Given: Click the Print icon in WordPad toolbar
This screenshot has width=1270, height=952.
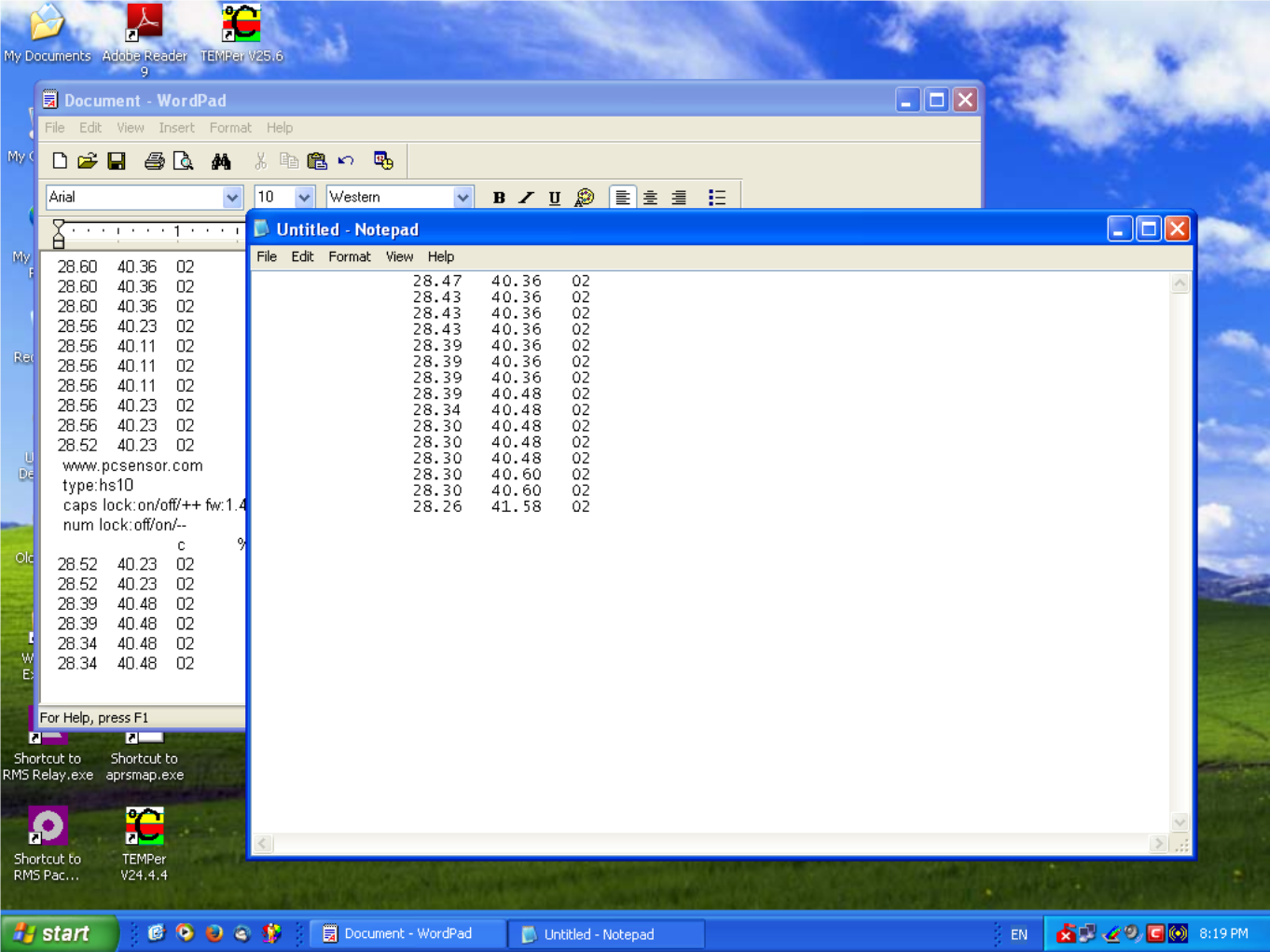Looking at the screenshot, I should [155, 160].
